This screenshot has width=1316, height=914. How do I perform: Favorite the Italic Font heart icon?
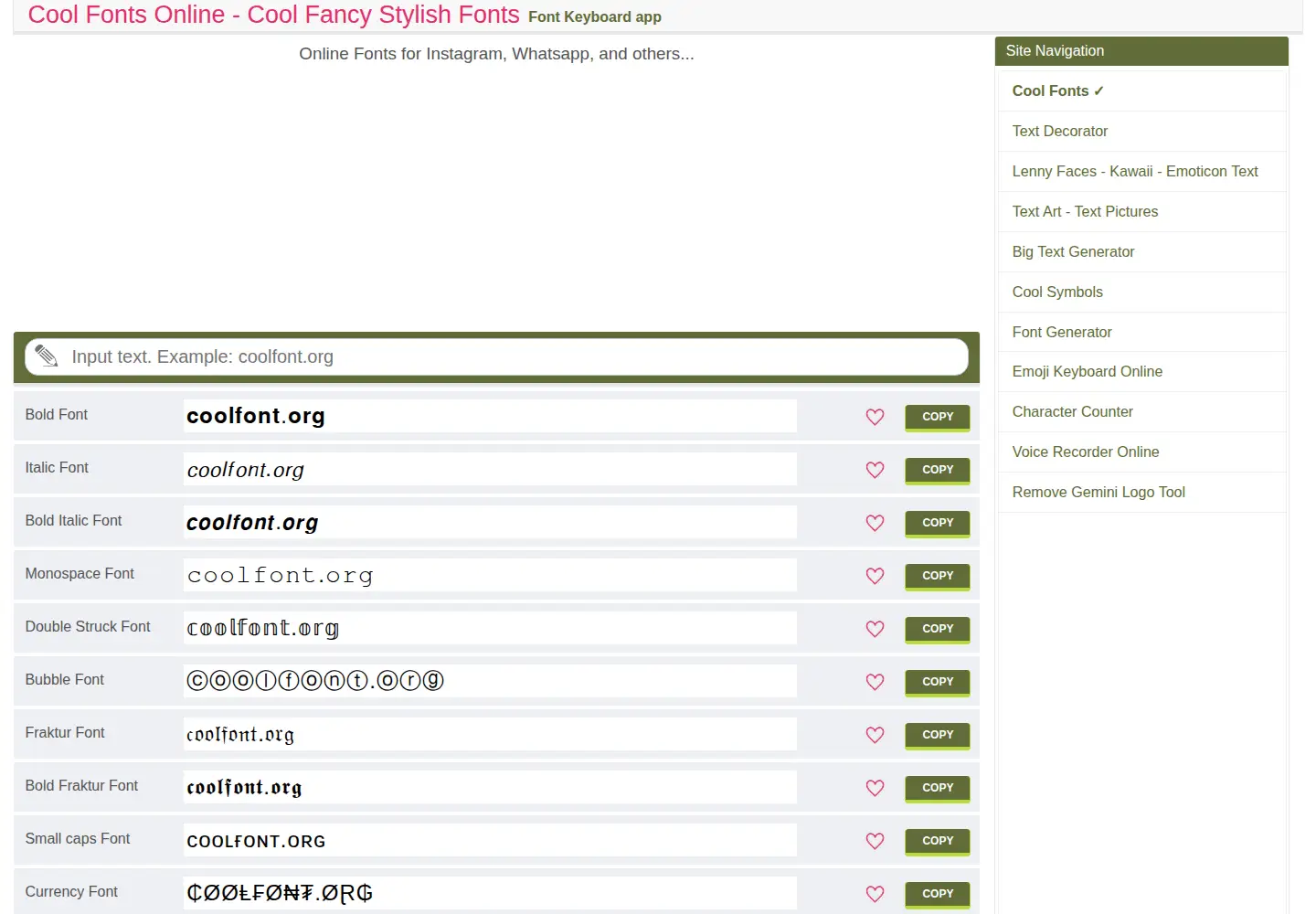point(875,470)
